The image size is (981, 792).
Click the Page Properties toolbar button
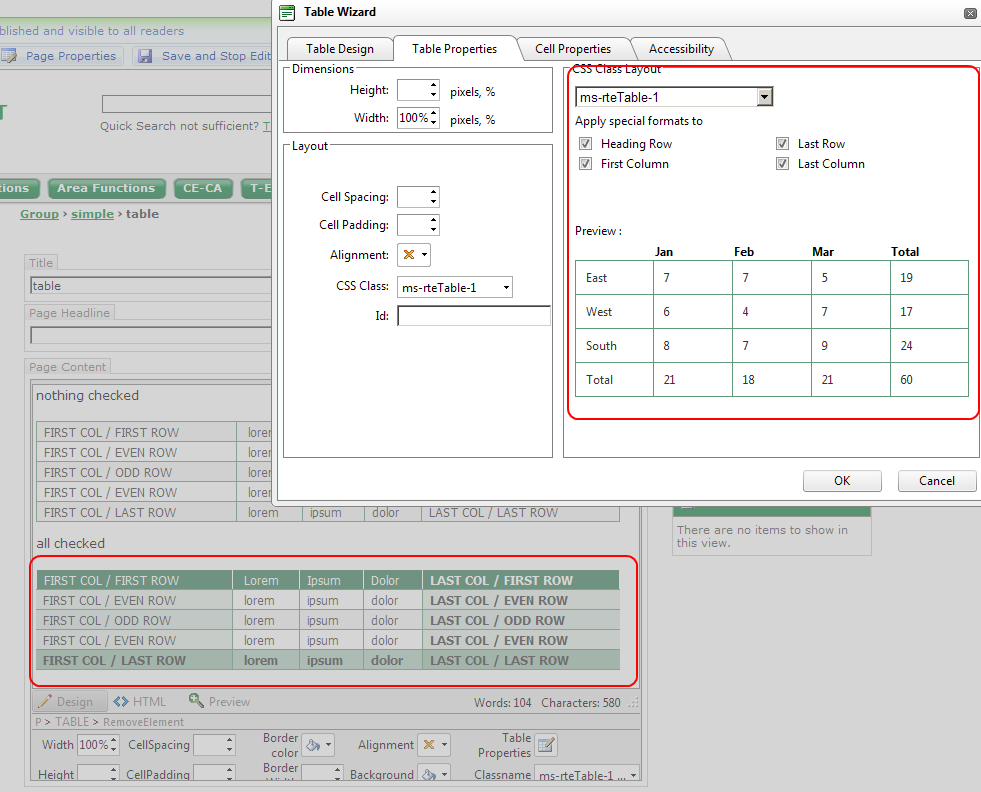[x=62, y=56]
